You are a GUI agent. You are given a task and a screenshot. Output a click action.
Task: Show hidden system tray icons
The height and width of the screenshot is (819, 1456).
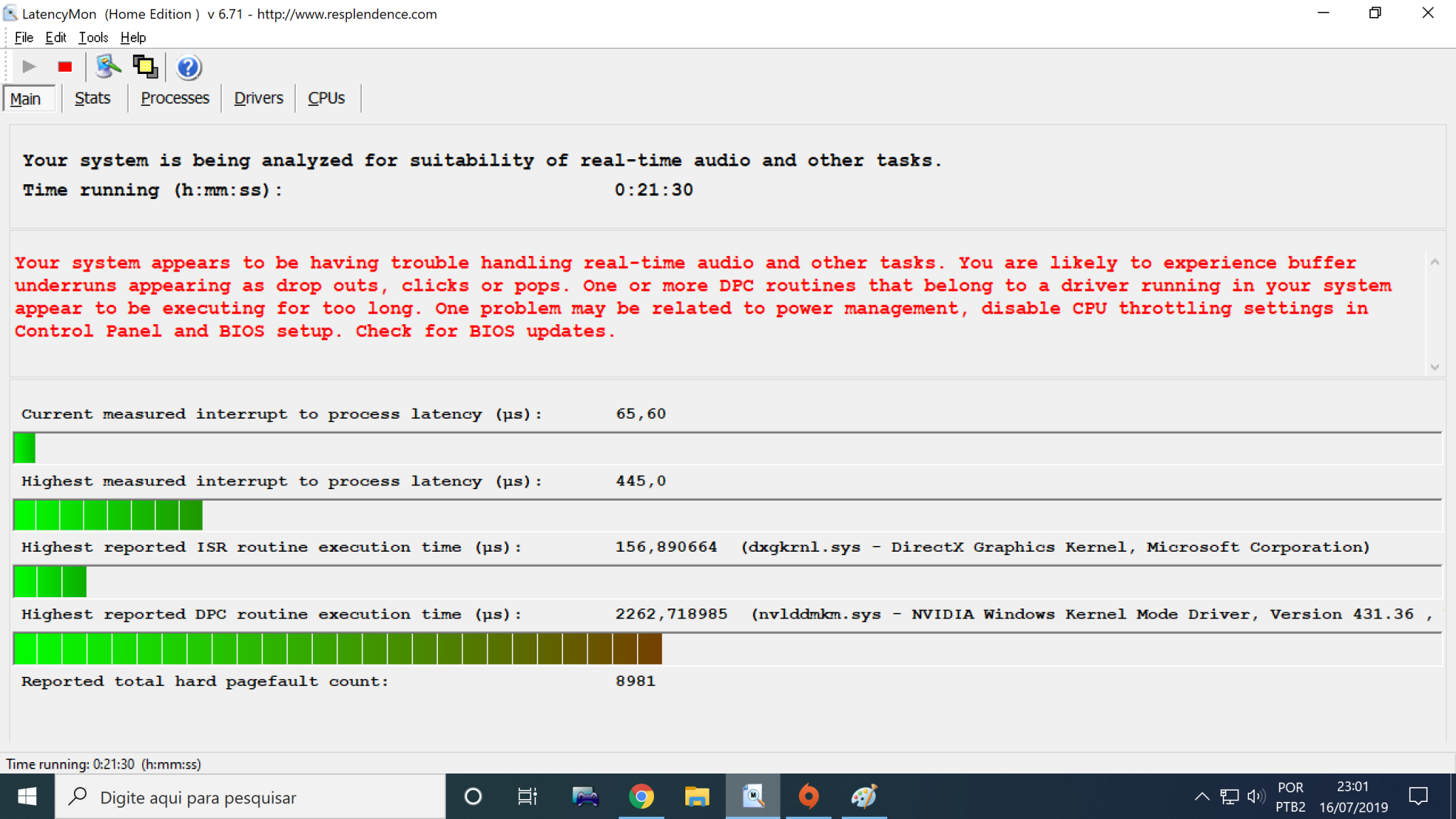tap(1201, 796)
